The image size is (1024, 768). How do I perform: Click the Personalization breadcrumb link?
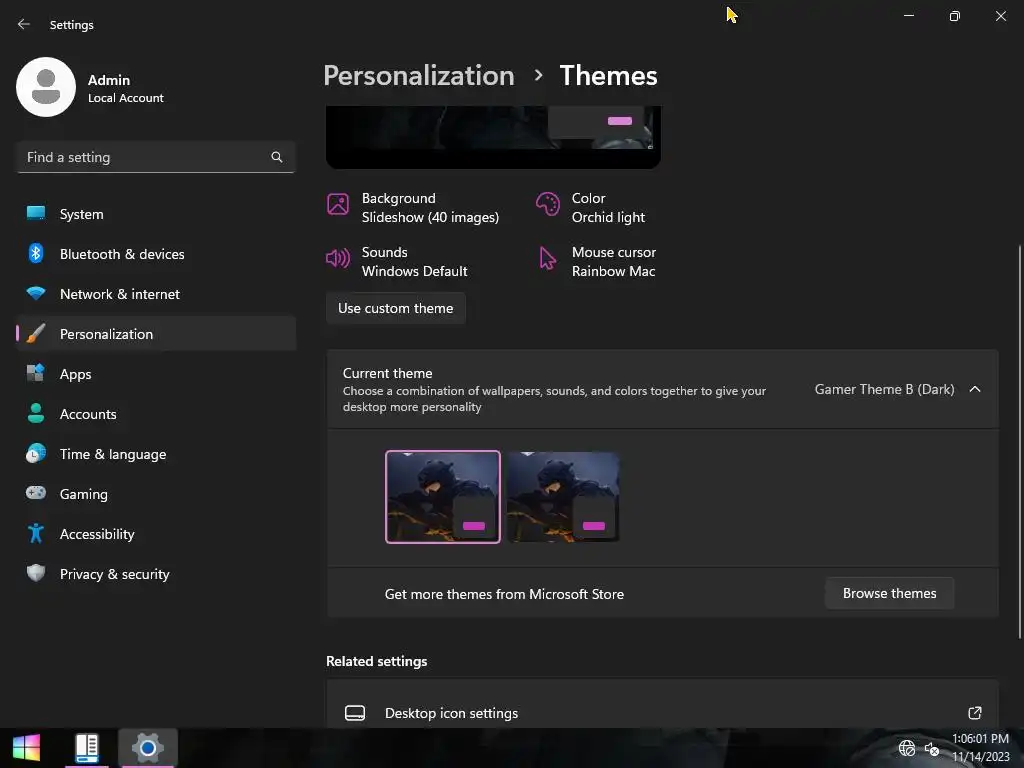(x=419, y=75)
